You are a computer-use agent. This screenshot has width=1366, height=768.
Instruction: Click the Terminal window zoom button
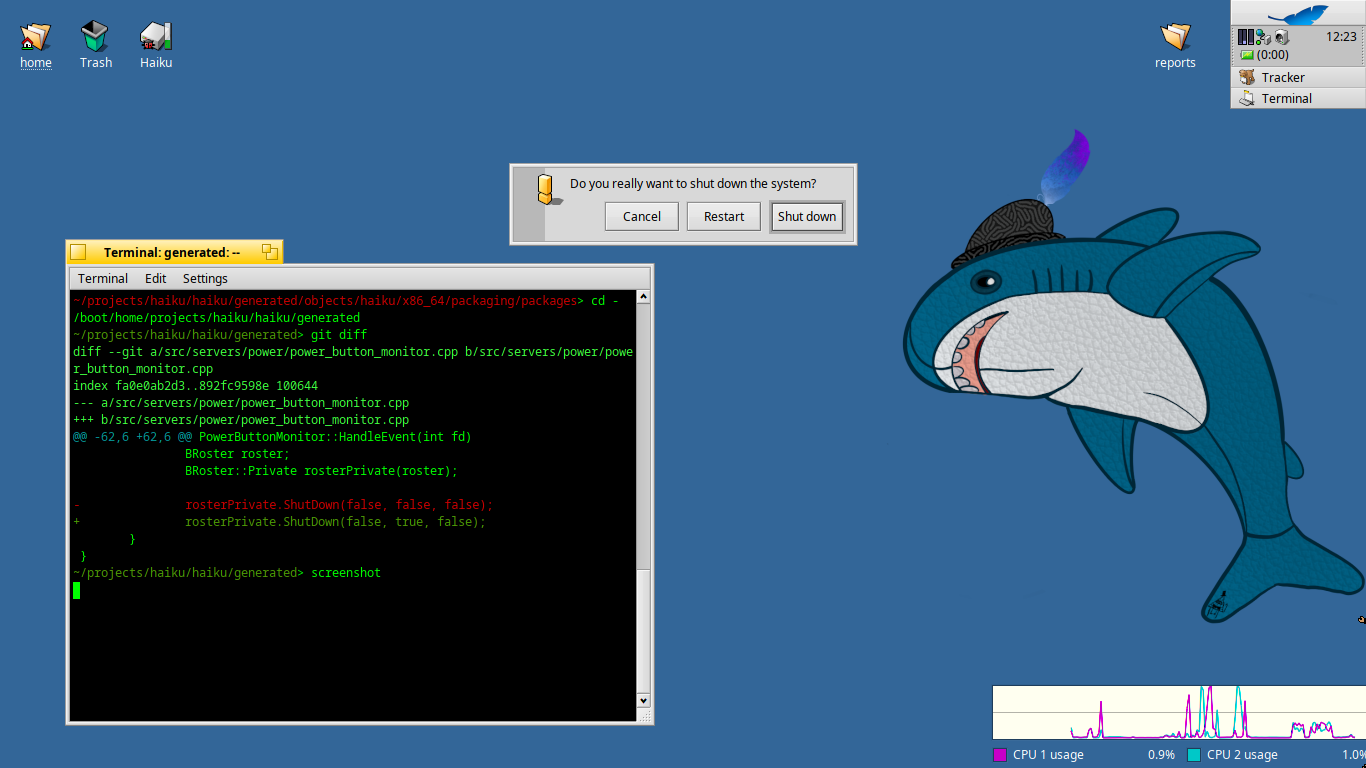[x=269, y=252]
